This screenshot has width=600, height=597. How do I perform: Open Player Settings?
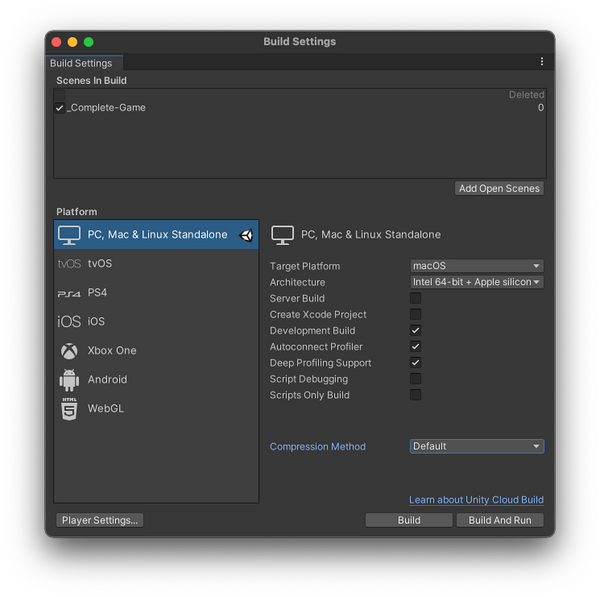tap(99, 520)
